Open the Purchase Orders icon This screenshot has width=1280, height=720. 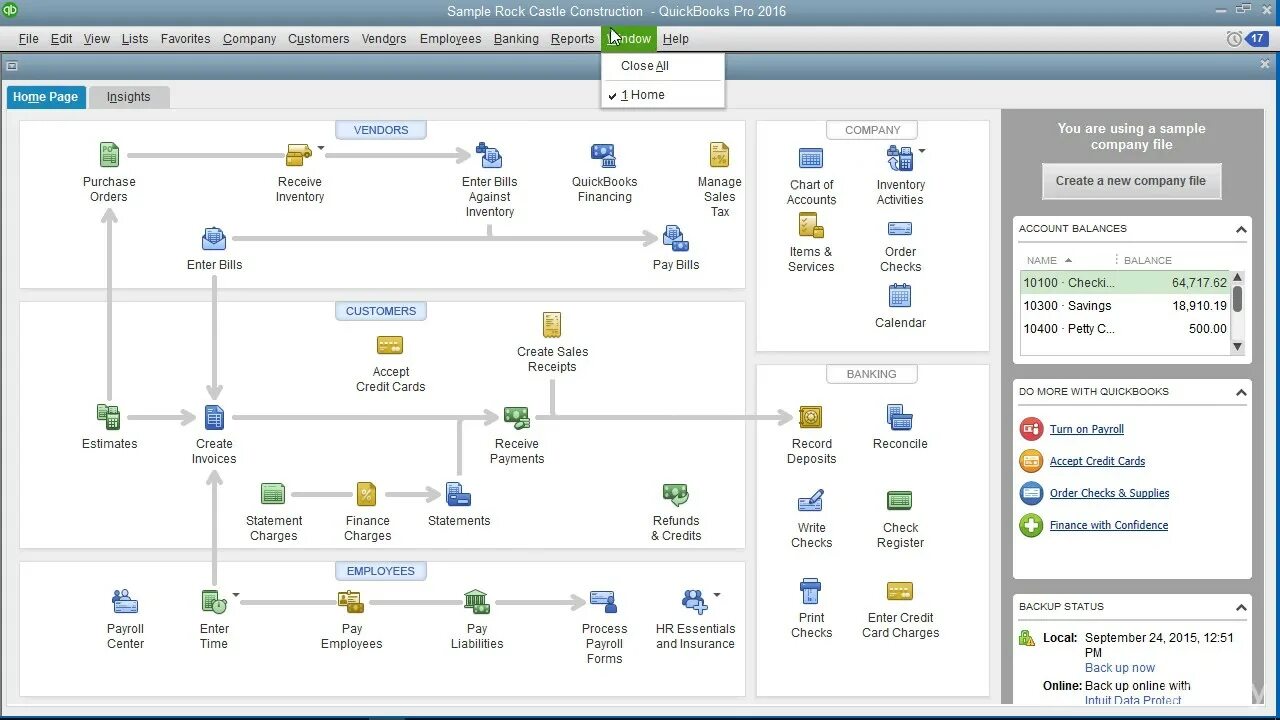point(109,155)
